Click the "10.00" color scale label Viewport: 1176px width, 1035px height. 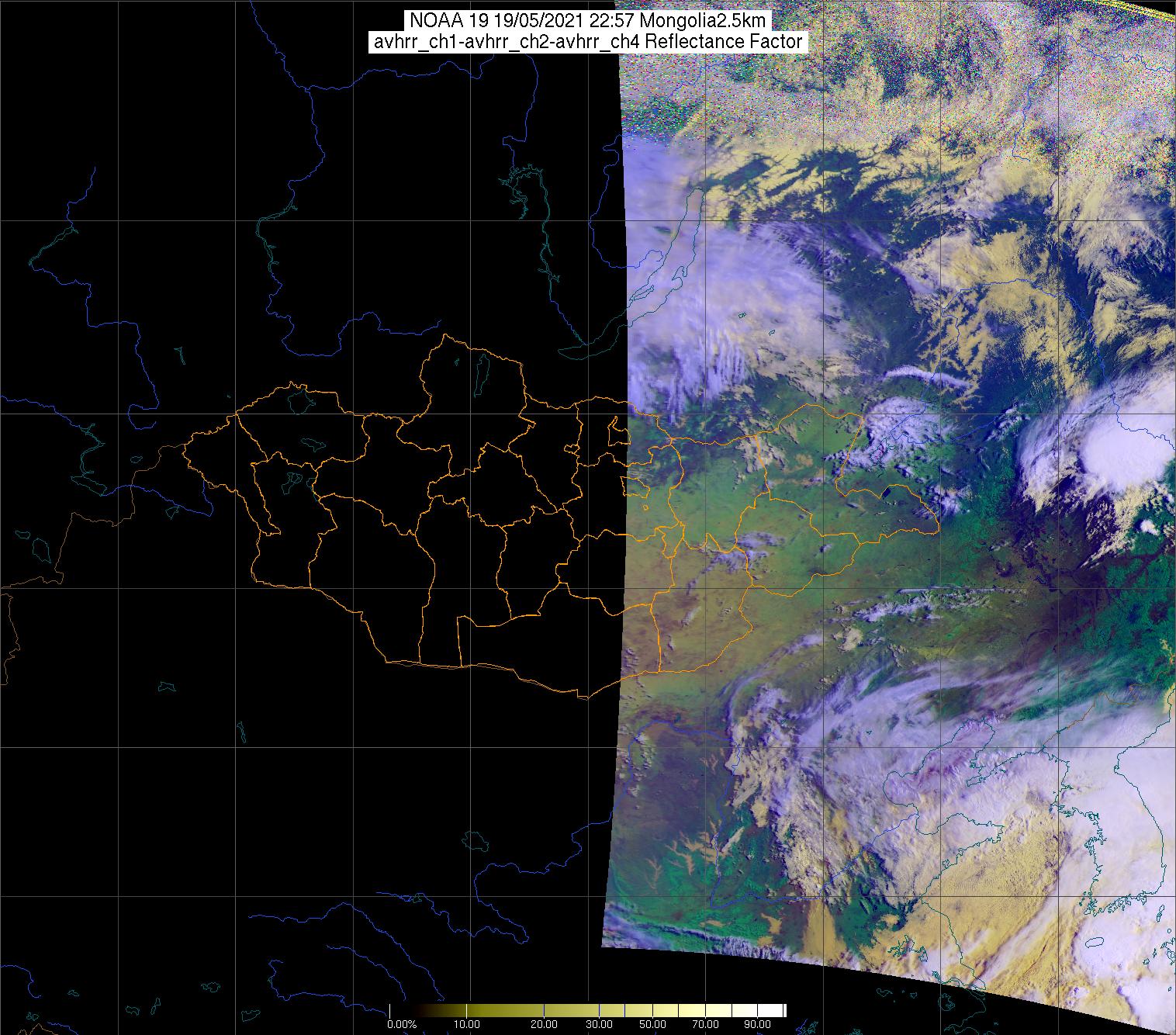[x=467, y=1024]
